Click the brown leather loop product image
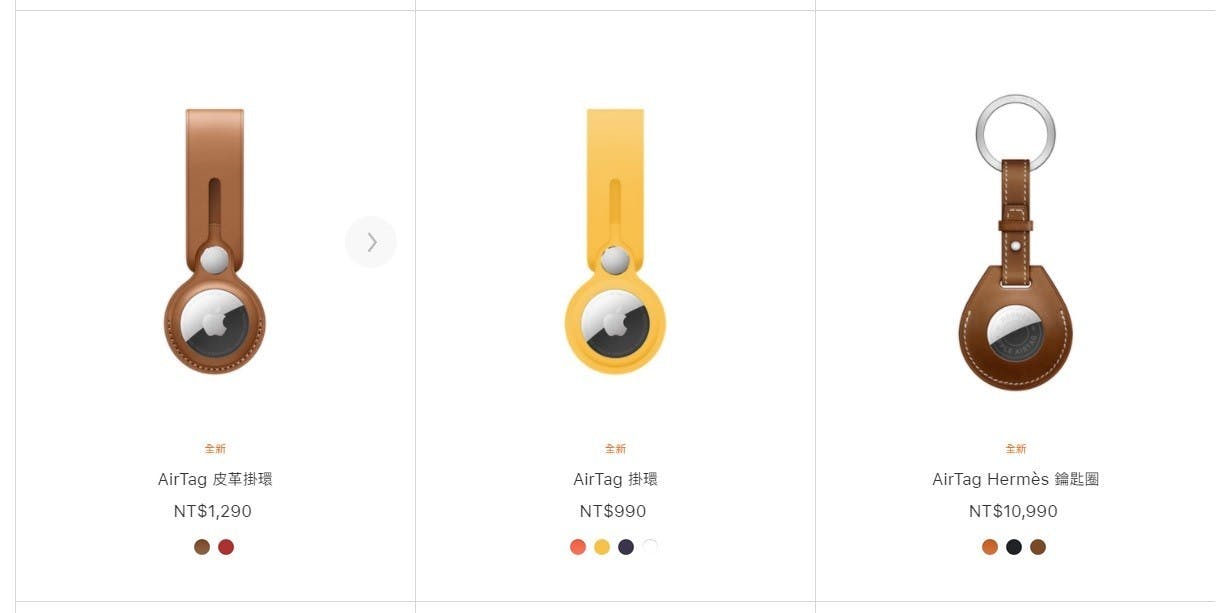Viewport: 1227px width, 613px height. pyautogui.click(x=215, y=242)
